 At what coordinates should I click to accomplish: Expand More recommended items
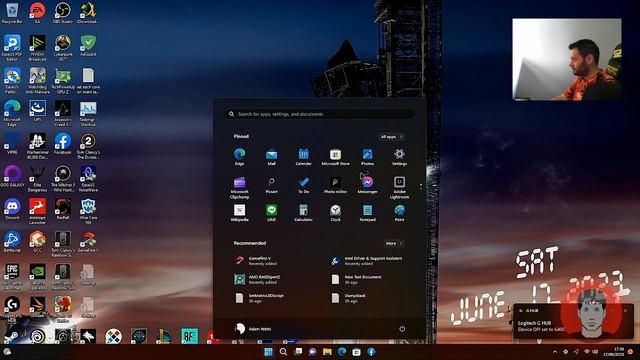(x=394, y=243)
